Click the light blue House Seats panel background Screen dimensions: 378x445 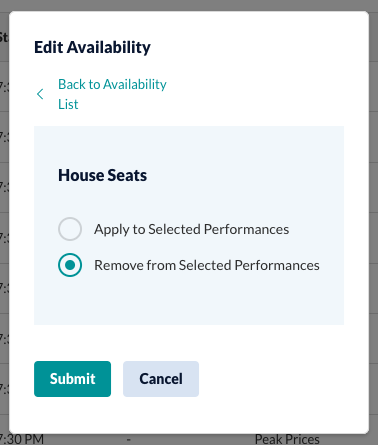point(189,300)
